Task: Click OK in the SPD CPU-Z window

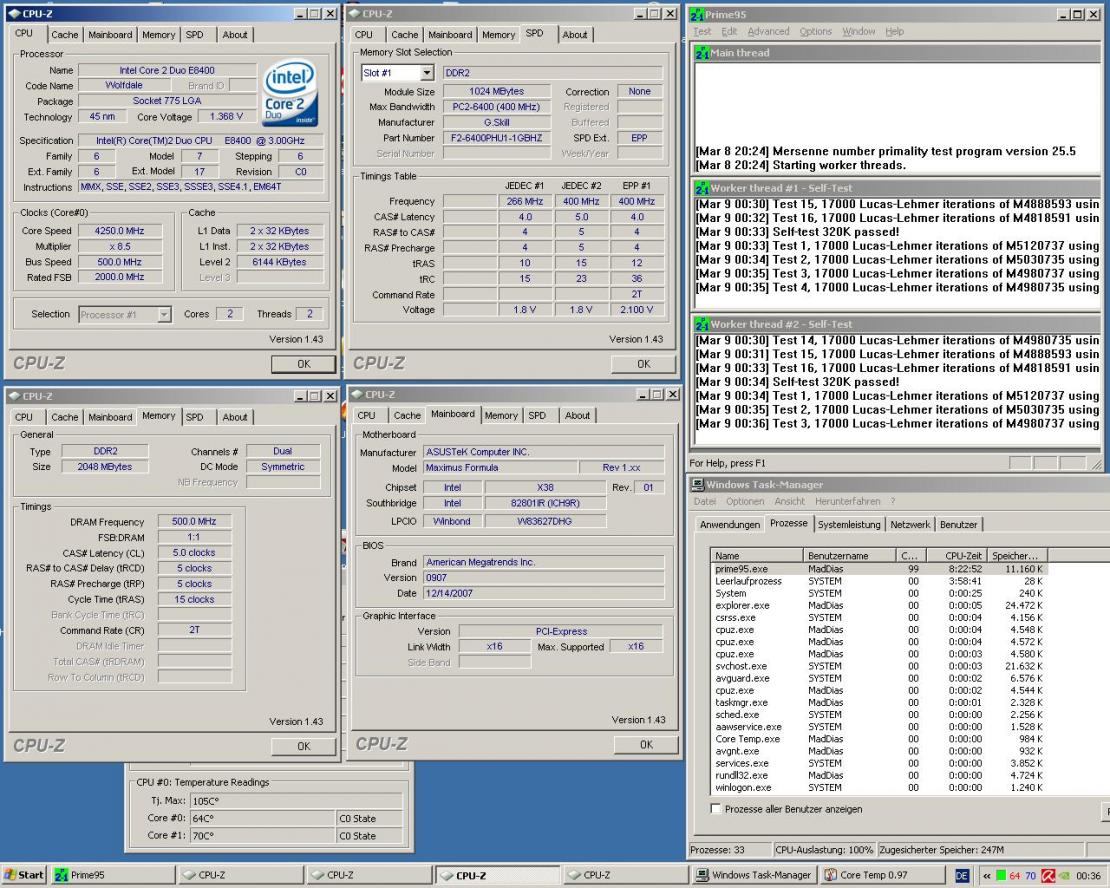Action: point(643,364)
